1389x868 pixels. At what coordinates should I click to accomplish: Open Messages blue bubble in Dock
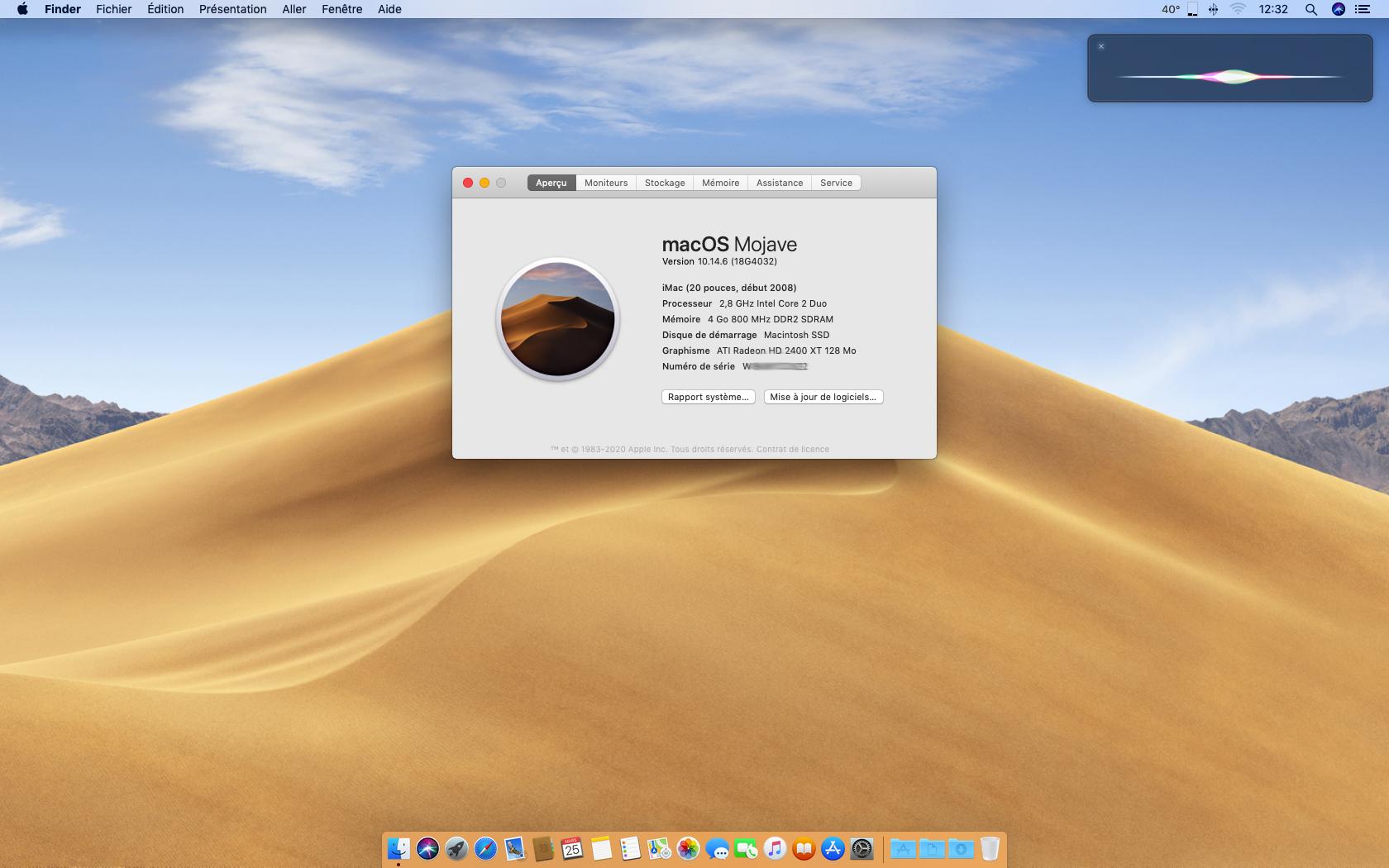click(717, 848)
